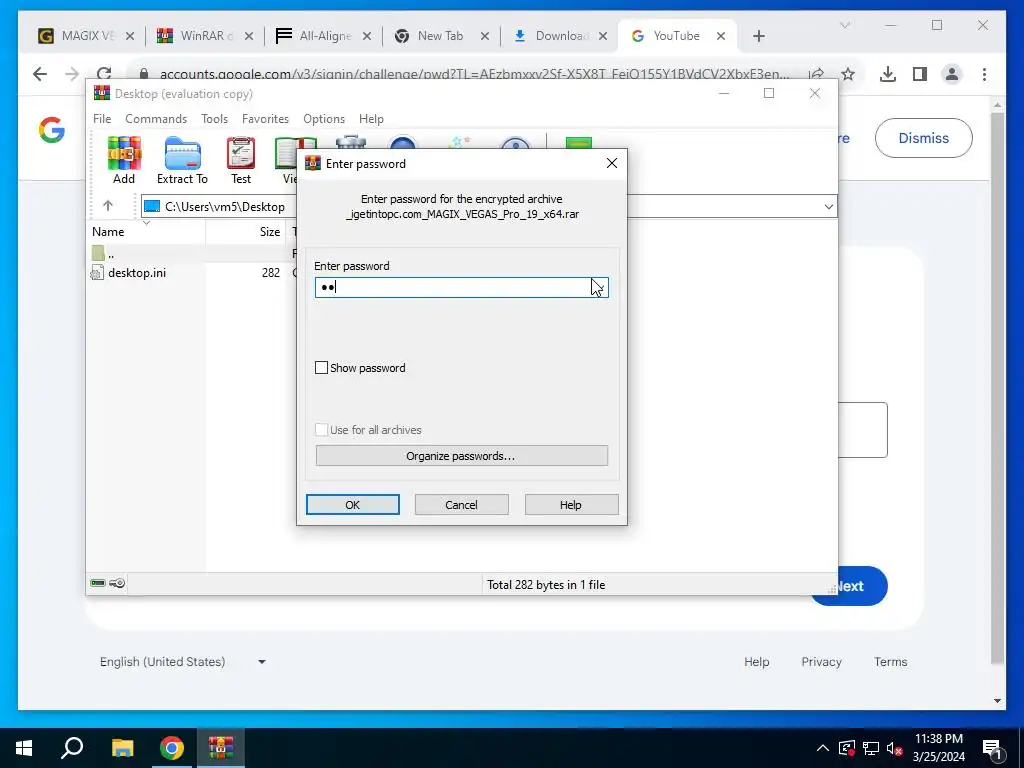Show hidden system tray icons

click(823, 748)
